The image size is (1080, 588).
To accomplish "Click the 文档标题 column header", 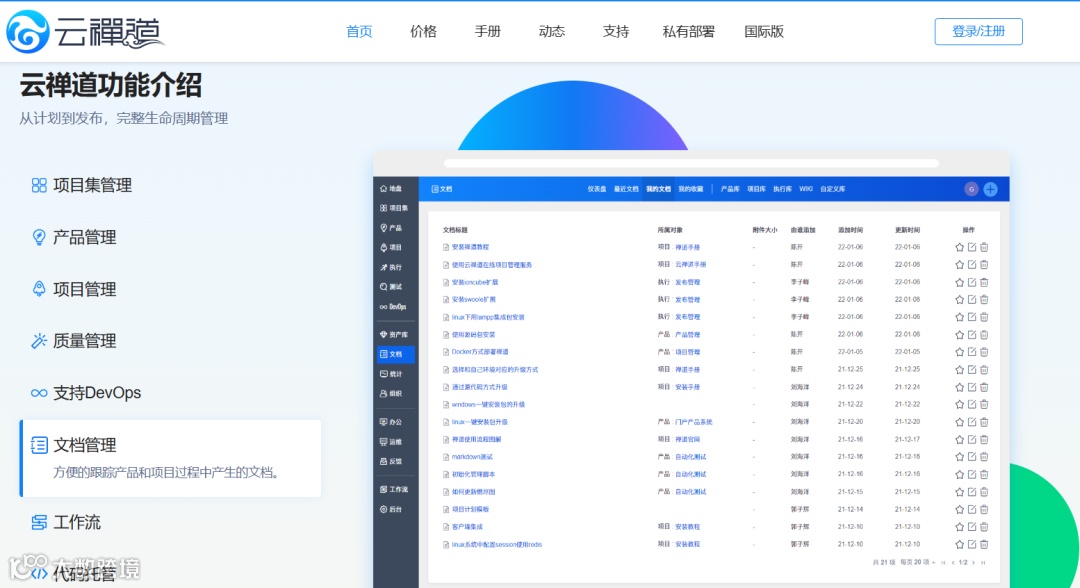I will click(x=455, y=230).
